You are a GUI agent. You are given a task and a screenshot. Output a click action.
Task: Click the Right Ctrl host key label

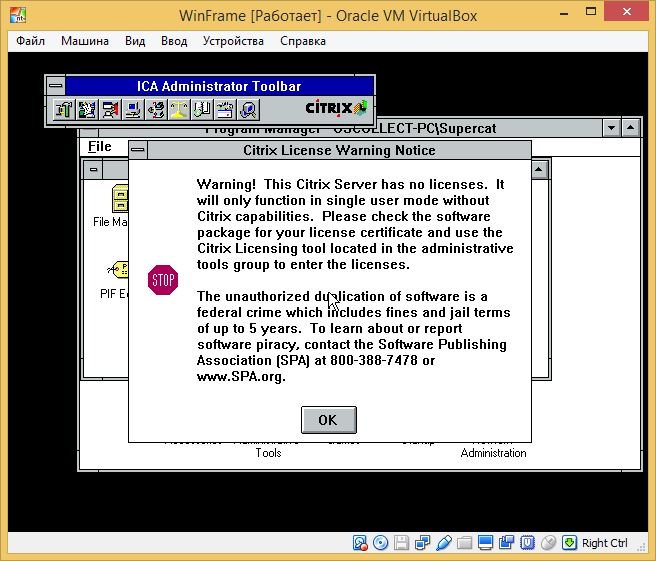tap(605, 543)
